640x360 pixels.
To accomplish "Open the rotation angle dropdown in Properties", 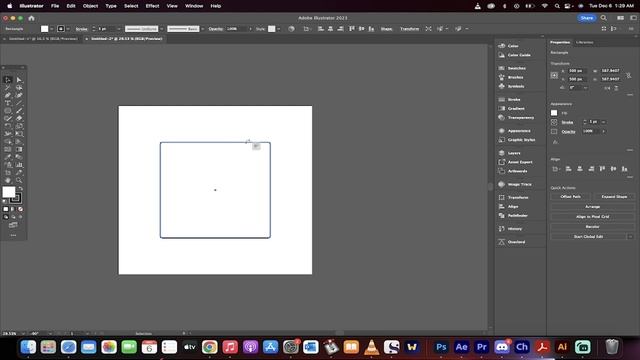I will pyautogui.click(x=586, y=88).
